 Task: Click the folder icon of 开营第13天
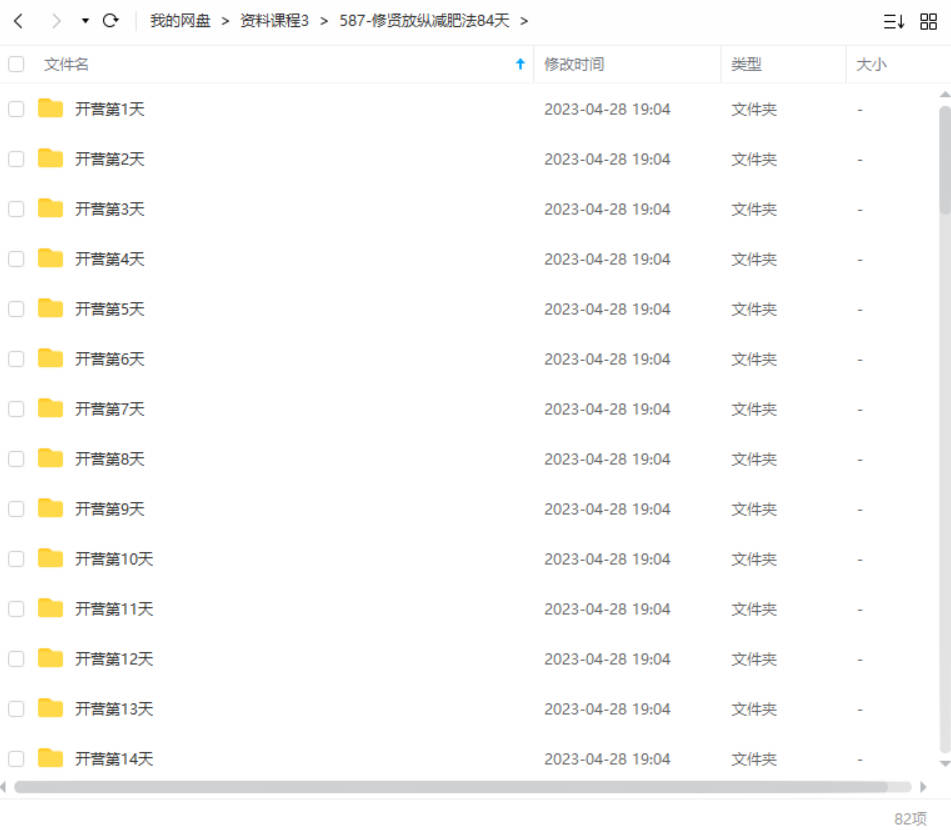point(50,707)
